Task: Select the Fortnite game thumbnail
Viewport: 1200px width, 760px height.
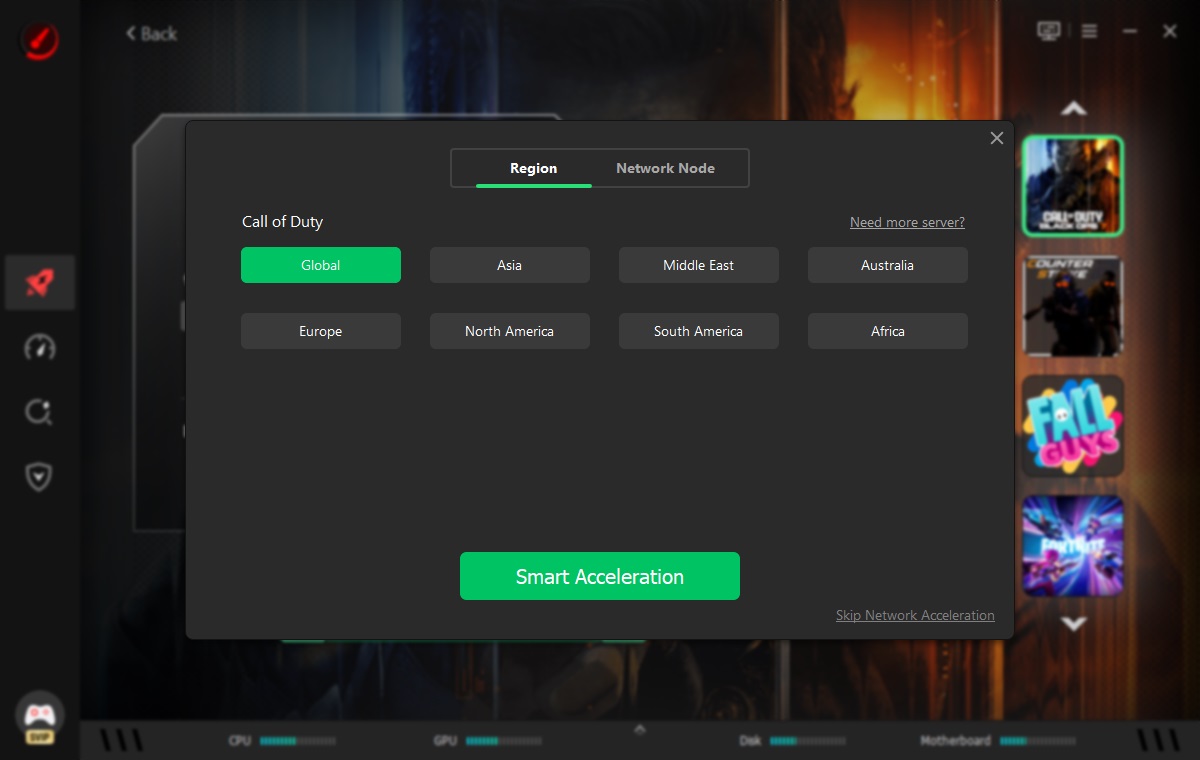Action: coord(1073,546)
